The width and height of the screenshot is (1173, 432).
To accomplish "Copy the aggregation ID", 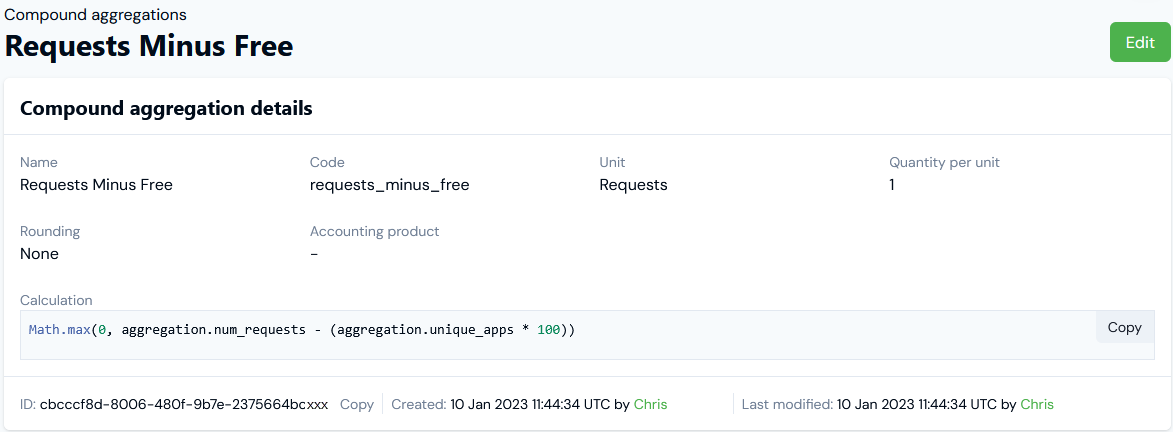I will [356, 404].
